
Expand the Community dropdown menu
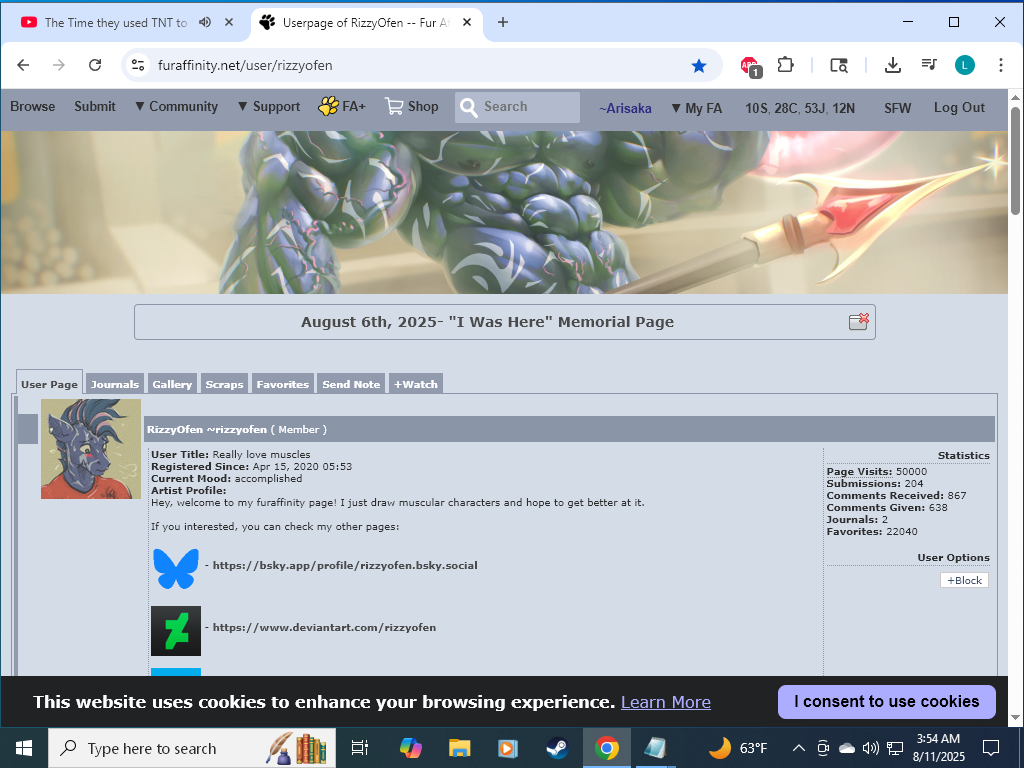pos(176,106)
